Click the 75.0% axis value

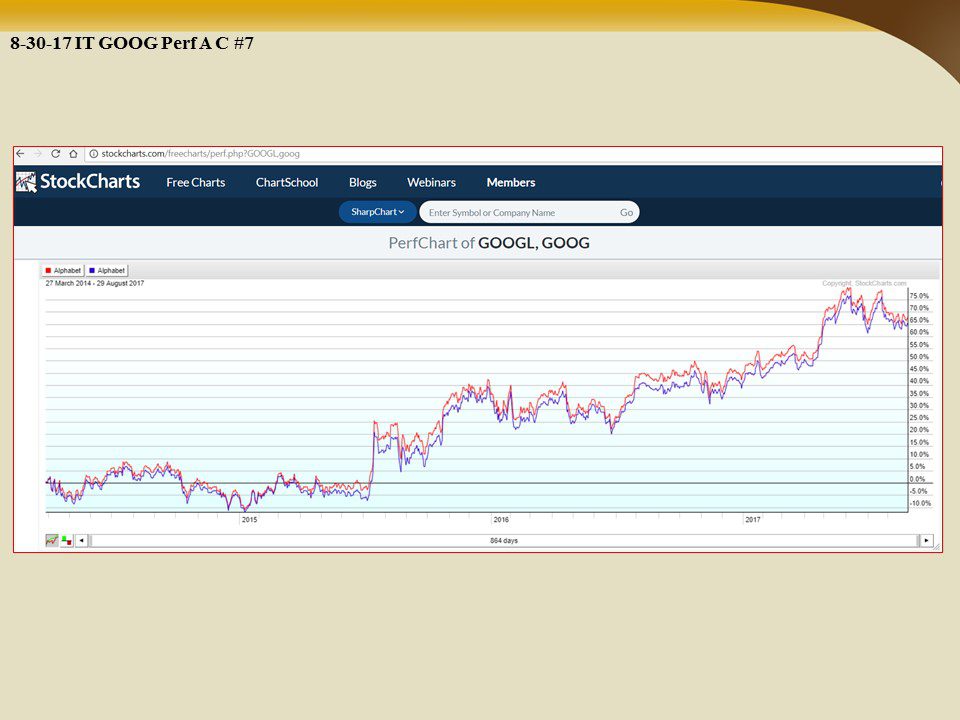coord(919,296)
